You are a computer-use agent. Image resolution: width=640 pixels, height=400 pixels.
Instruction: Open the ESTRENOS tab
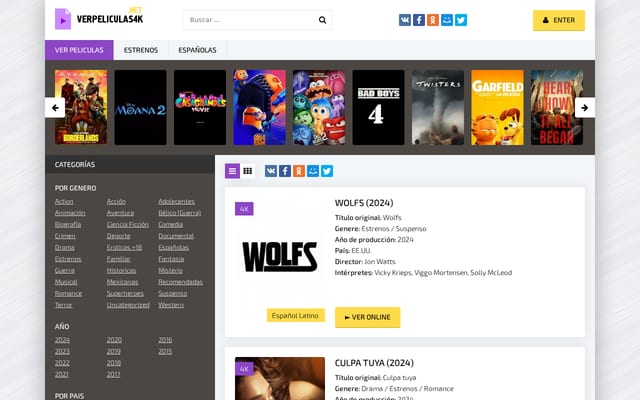pos(141,50)
